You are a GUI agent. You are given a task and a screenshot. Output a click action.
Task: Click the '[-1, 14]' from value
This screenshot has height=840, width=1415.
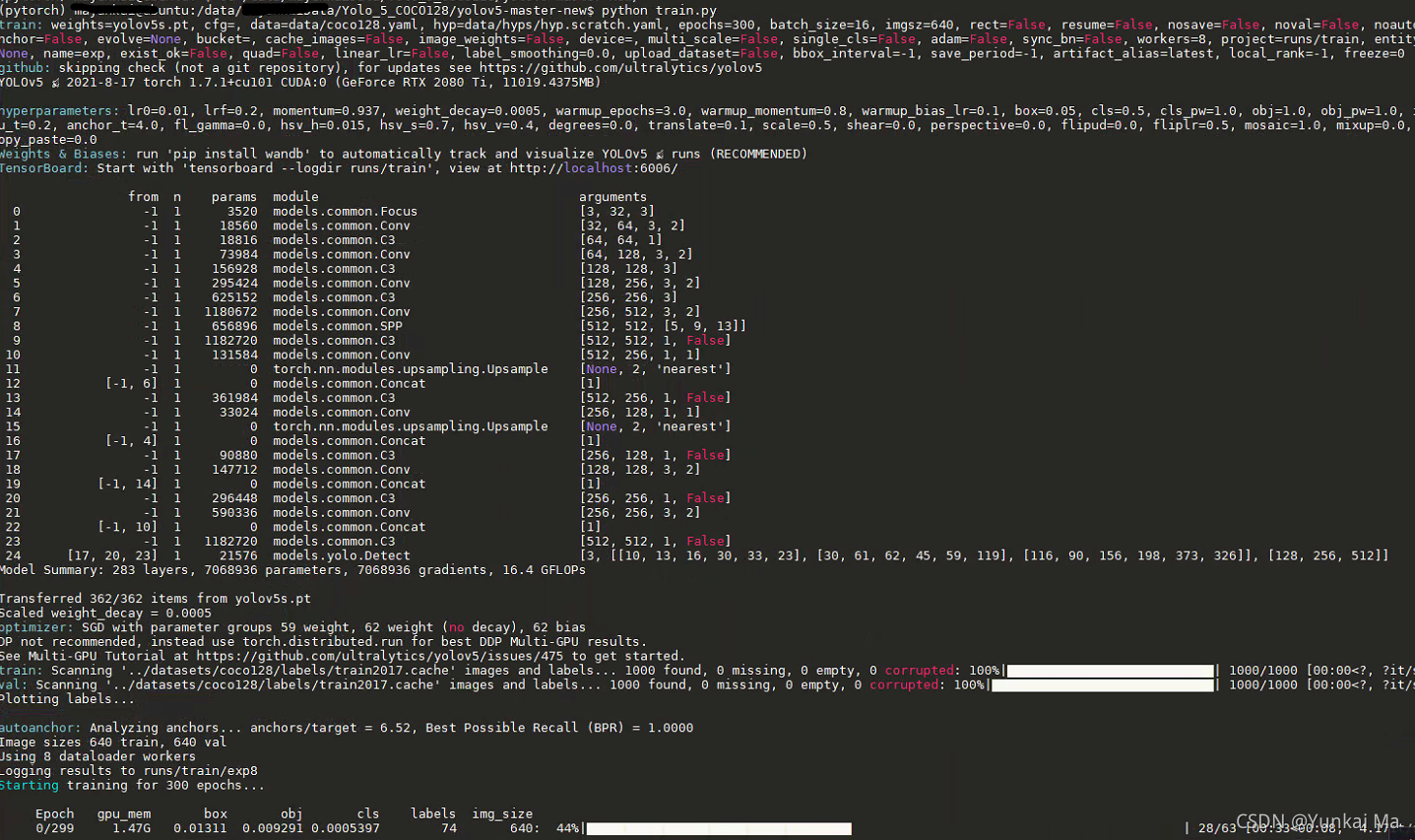128,484
